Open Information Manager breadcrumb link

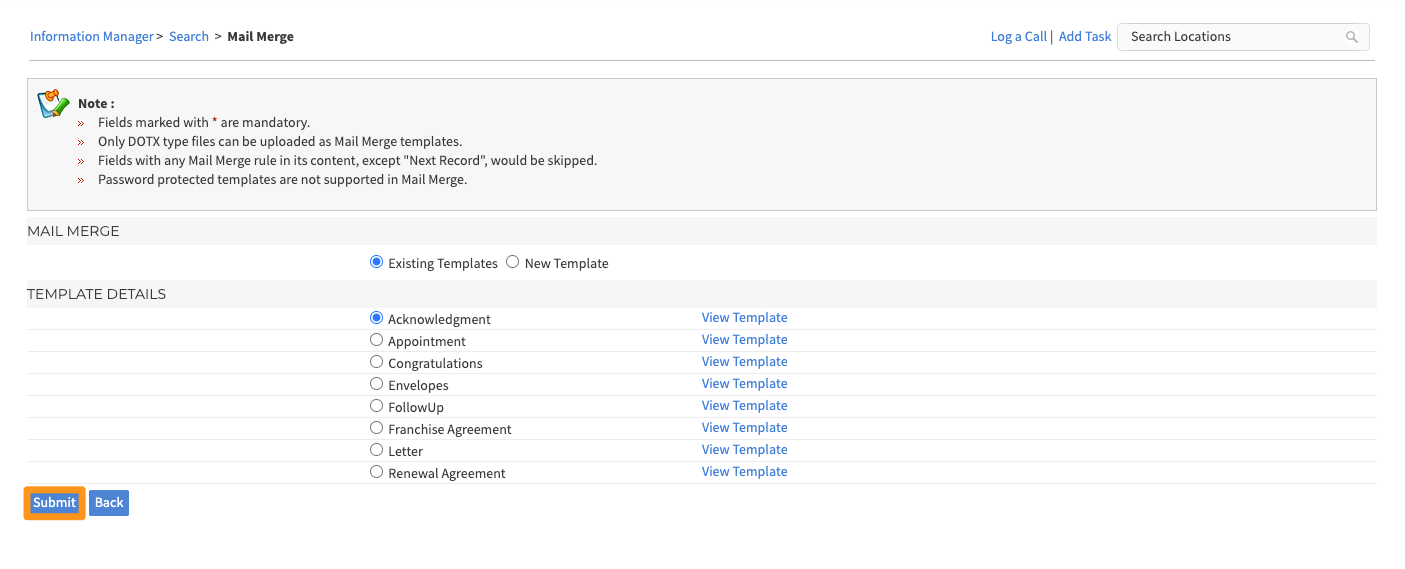[92, 37]
